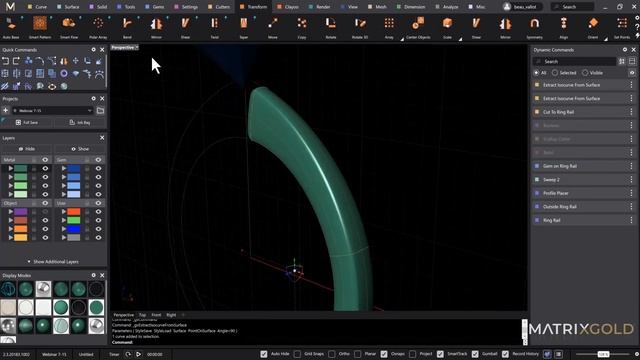Add a new project with plus icon
Screen dimensions: 640x360
(5, 111)
